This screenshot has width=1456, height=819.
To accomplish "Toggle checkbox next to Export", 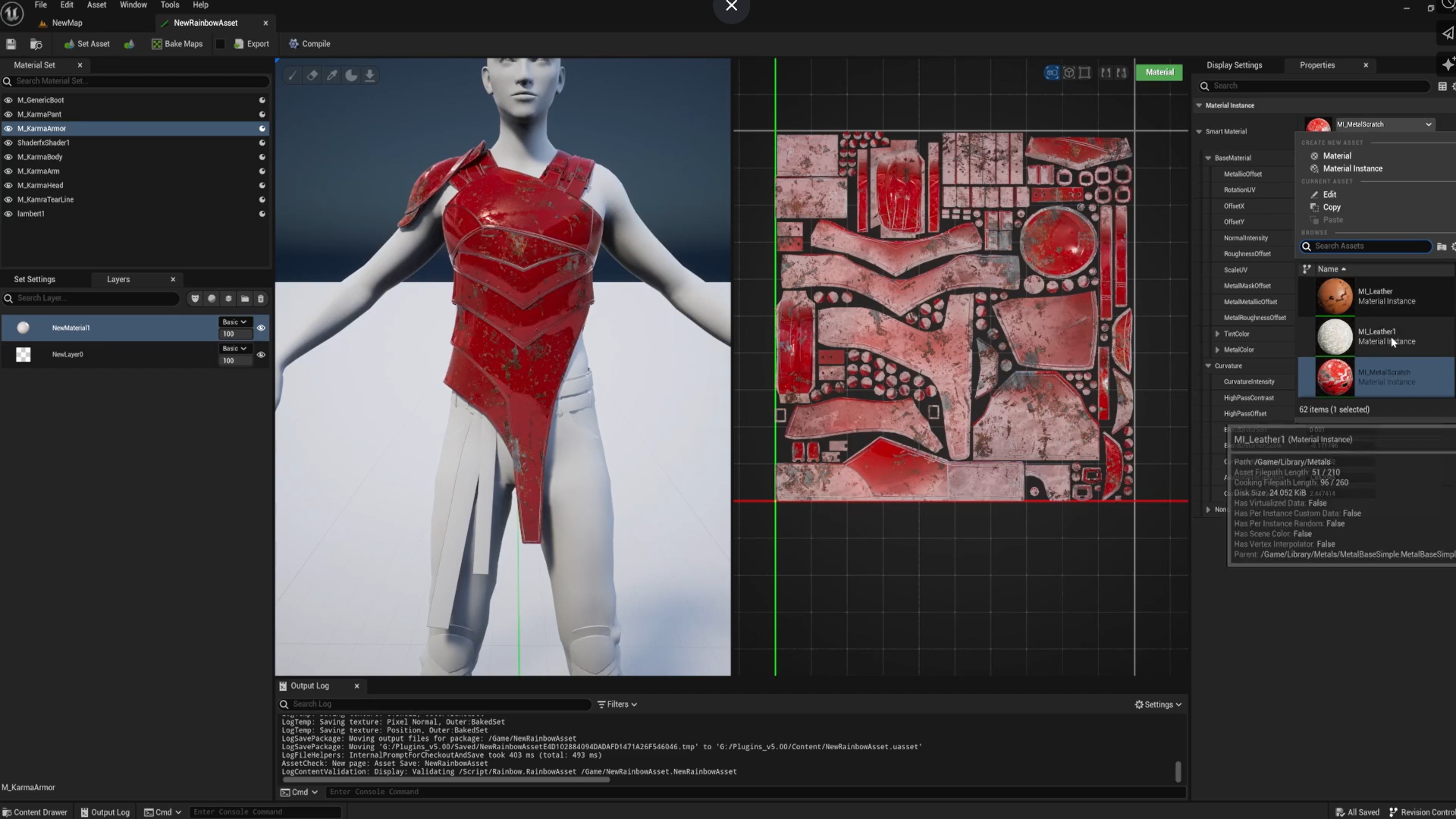I will tap(221, 44).
